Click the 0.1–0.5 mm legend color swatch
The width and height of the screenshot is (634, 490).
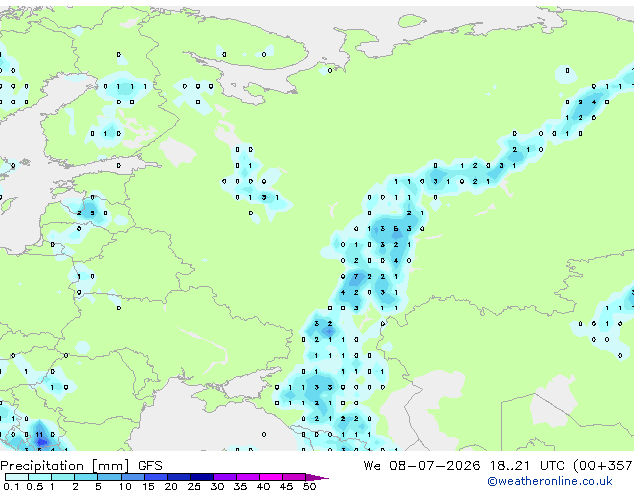[x=17, y=477]
